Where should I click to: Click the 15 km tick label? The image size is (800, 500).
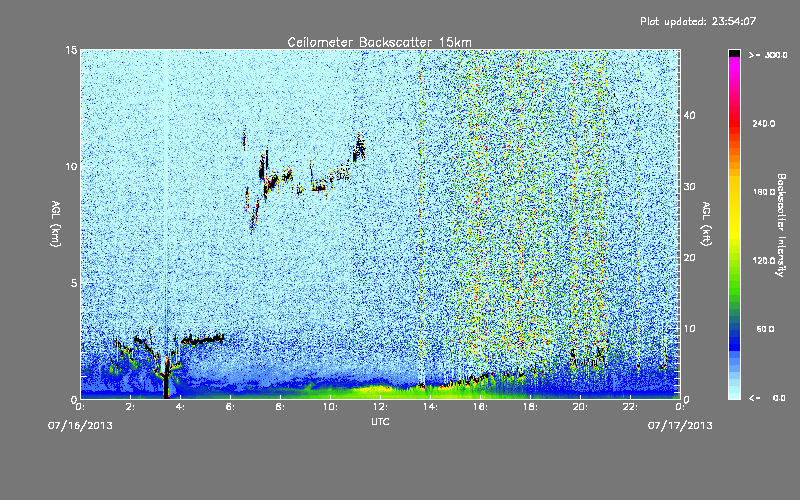[x=71, y=50]
